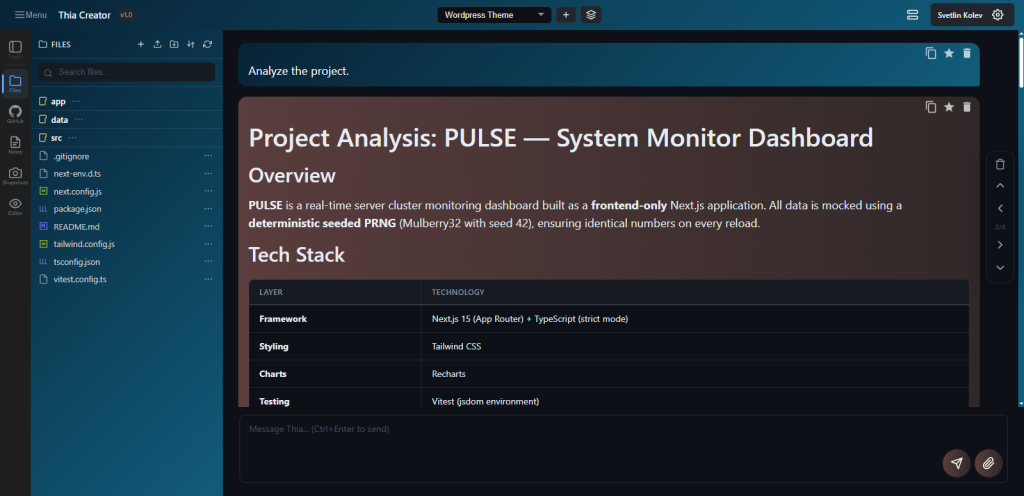
Task: Toggle the sidebar panel icon
Action: point(15,49)
